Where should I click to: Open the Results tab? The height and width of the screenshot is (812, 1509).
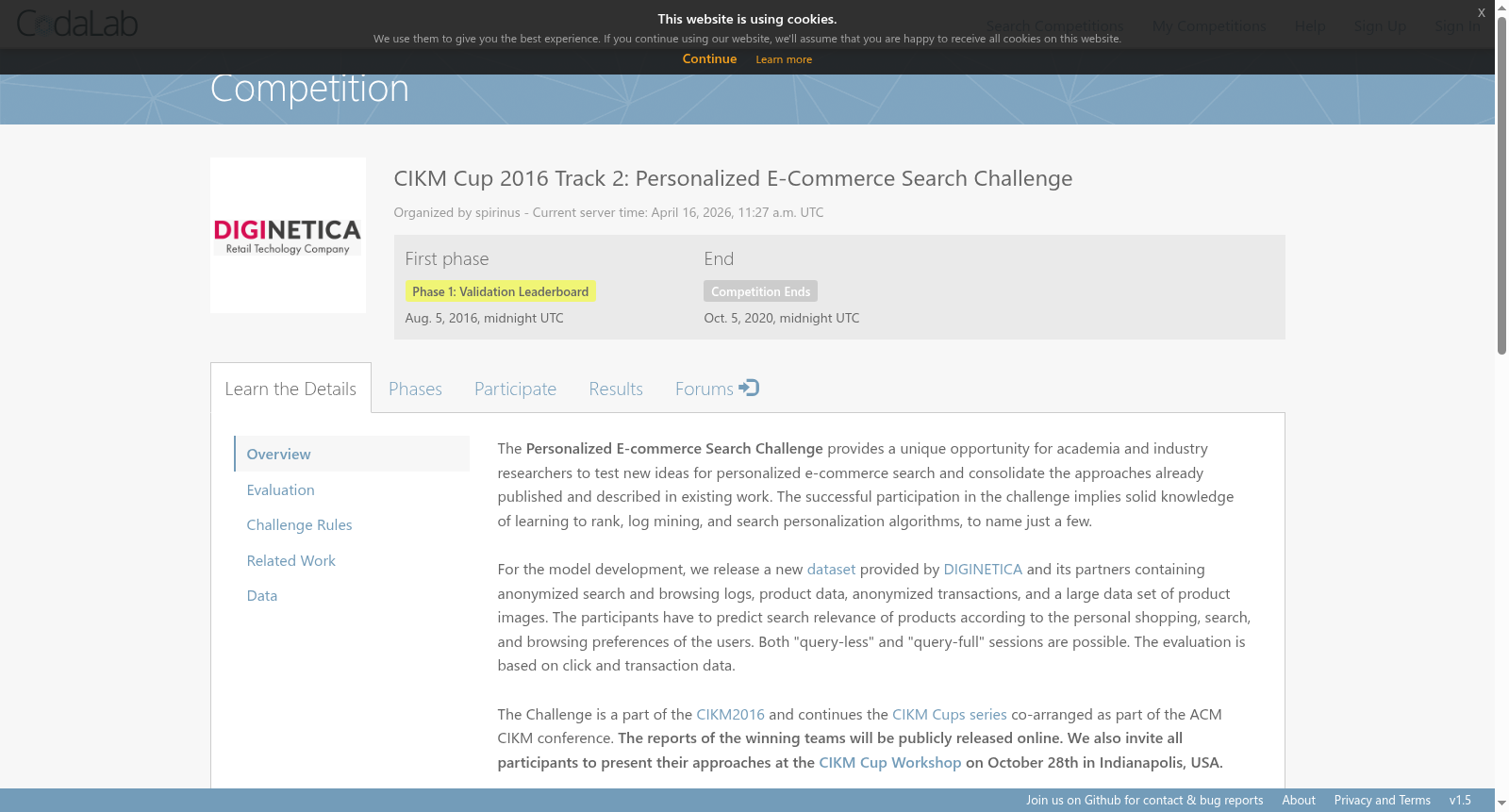pos(616,389)
